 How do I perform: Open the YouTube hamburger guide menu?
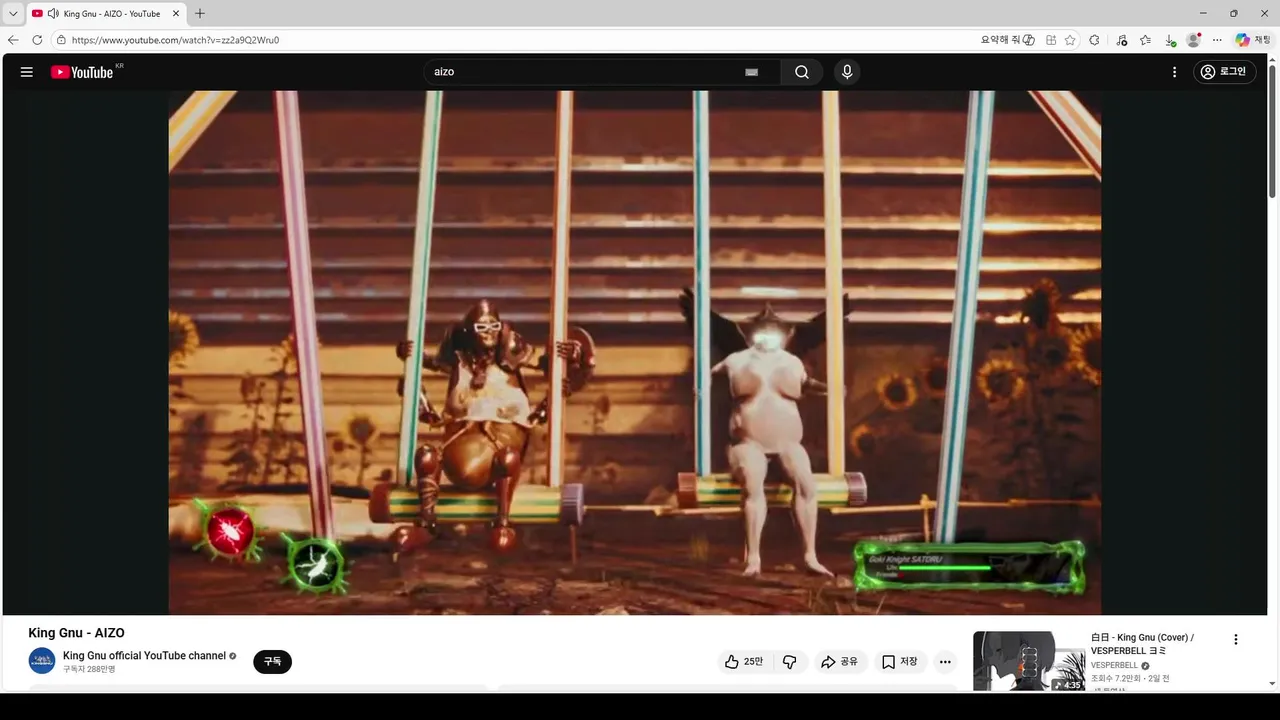click(x=27, y=72)
